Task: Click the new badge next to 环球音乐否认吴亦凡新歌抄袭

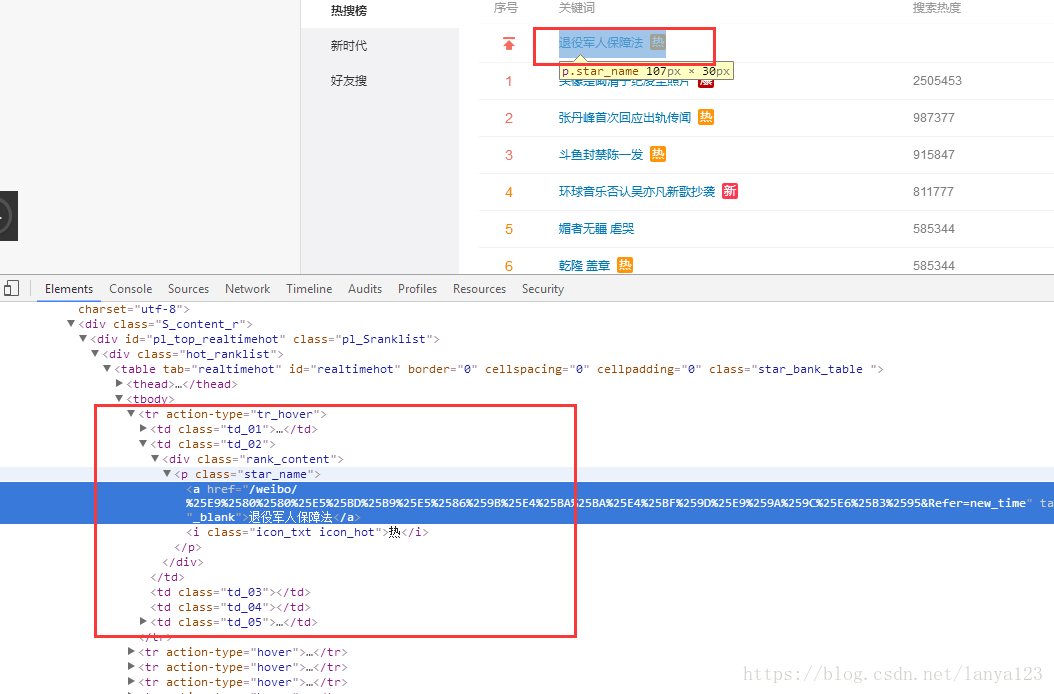Action: tap(730, 191)
